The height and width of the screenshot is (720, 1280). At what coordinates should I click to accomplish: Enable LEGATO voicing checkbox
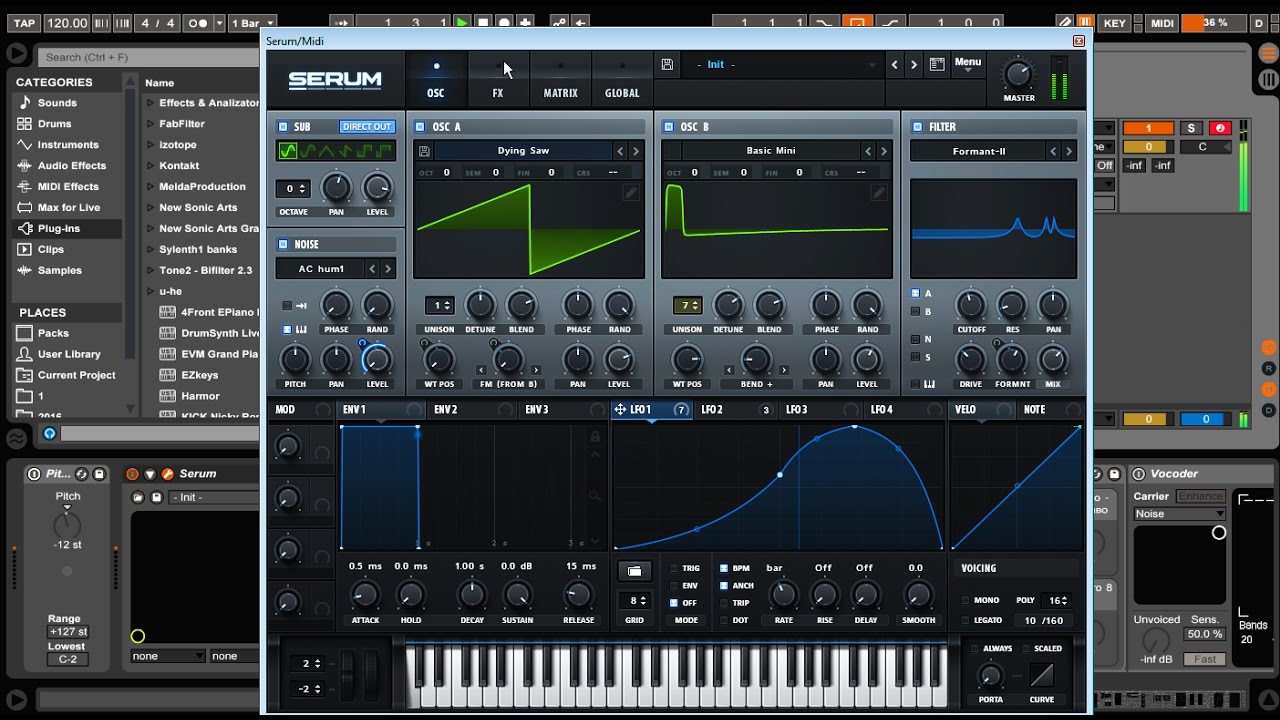965,621
